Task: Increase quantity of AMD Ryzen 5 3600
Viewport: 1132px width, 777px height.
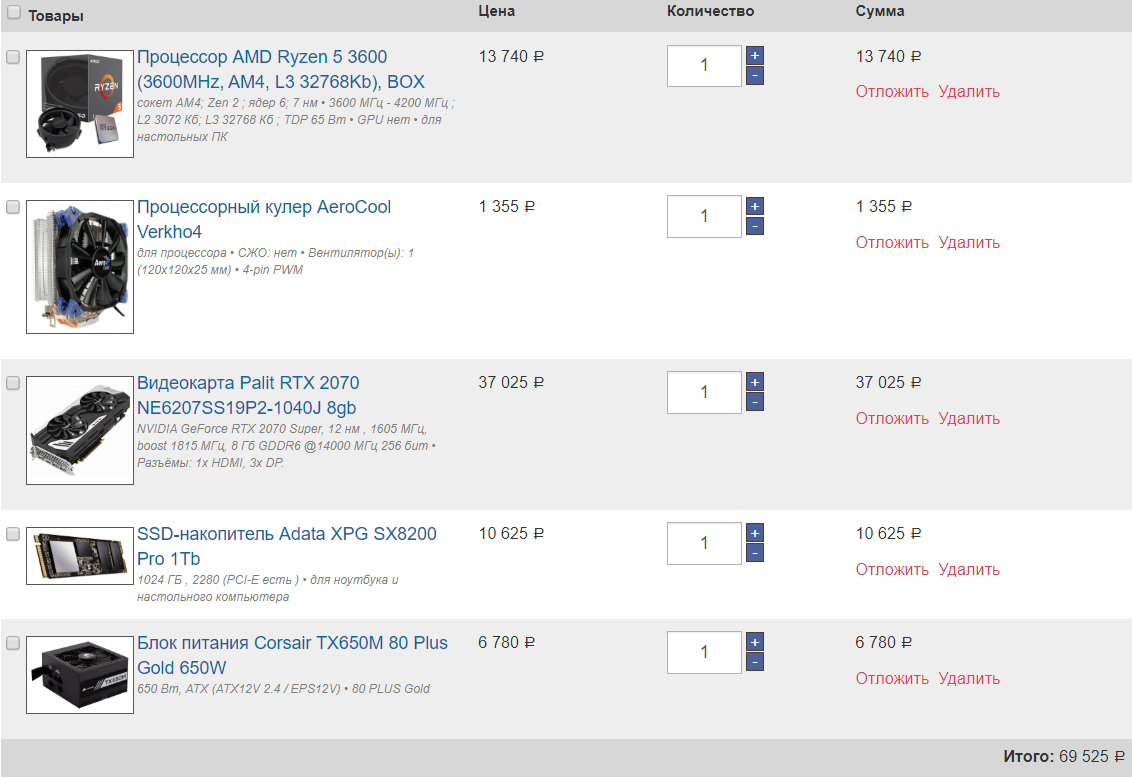Action: pos(754,56)
